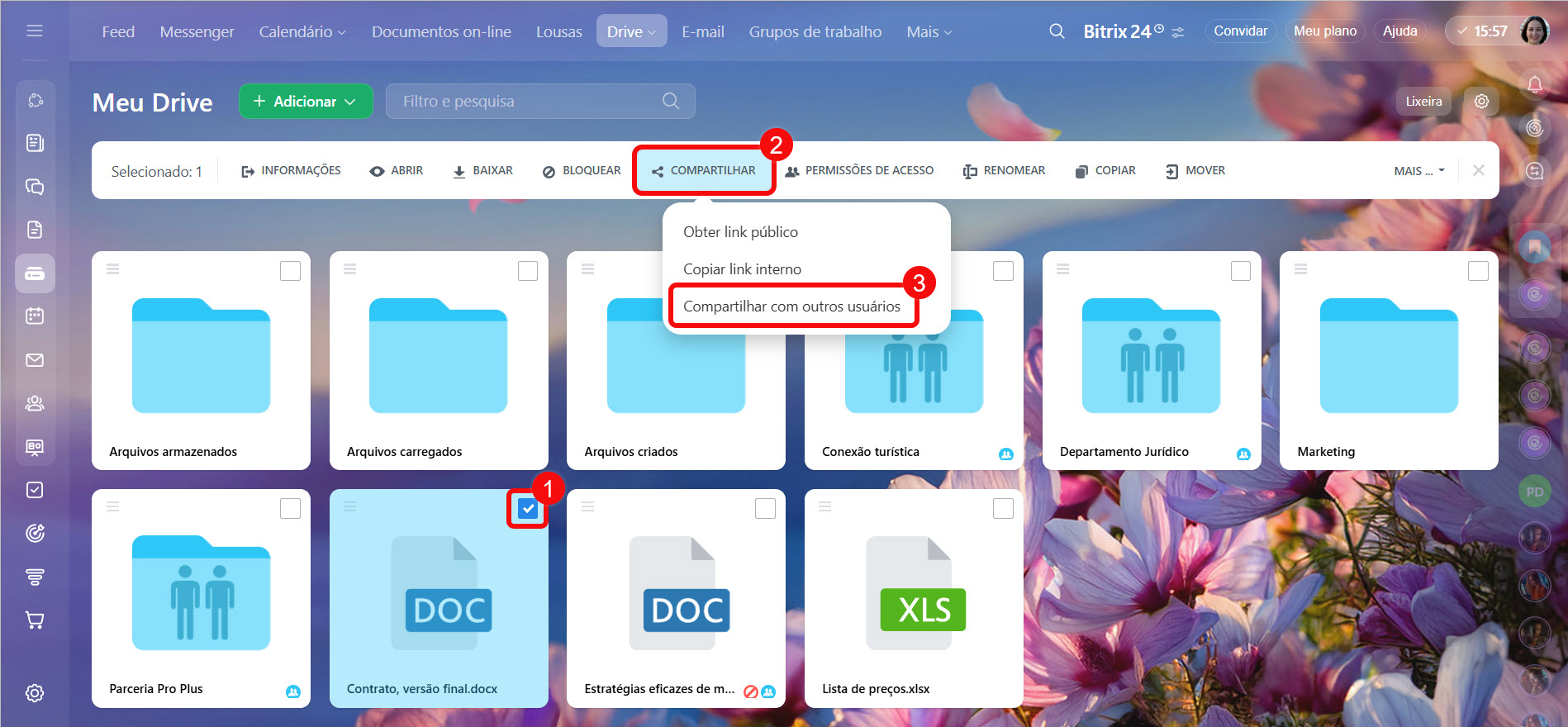The height and width of the screenshot is (727, 1568).
Task: Select Obter link público from the menu
Action: (x=740, y=232)
